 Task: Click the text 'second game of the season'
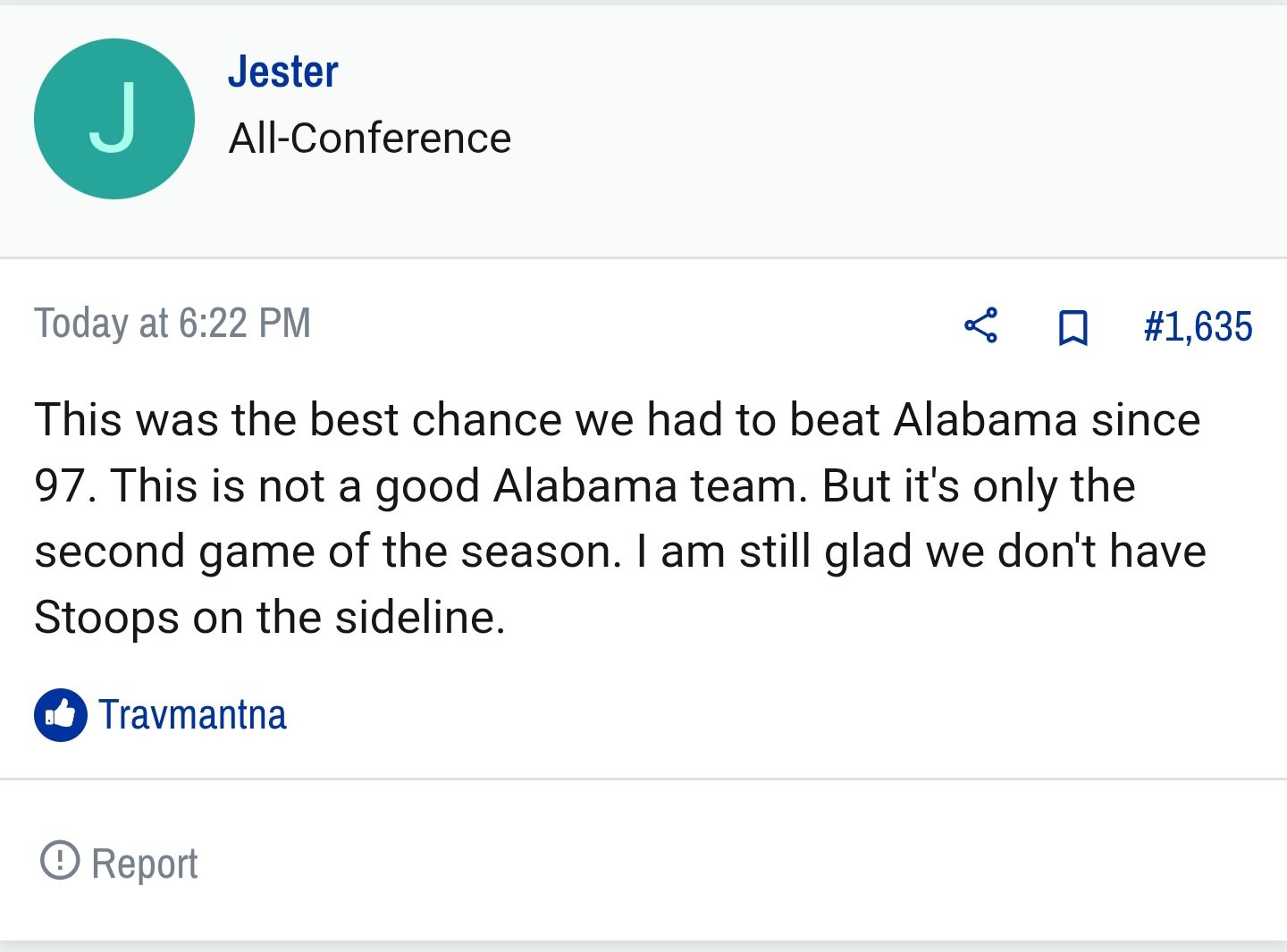click(x=328, y=552)
